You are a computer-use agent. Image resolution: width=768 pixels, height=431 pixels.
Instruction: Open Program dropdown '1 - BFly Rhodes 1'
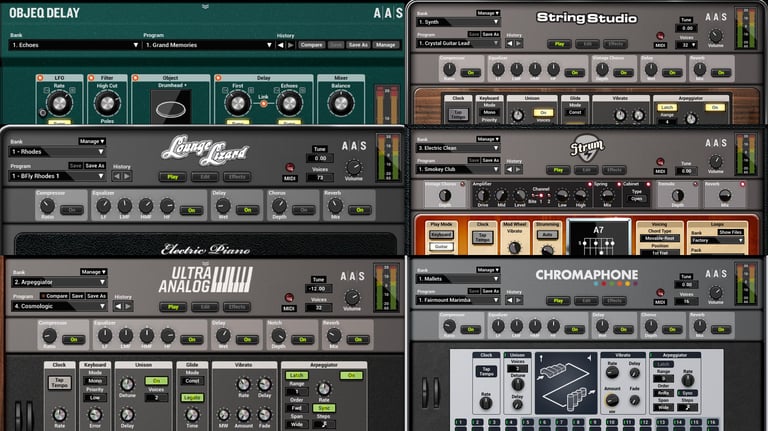[58, 176]
